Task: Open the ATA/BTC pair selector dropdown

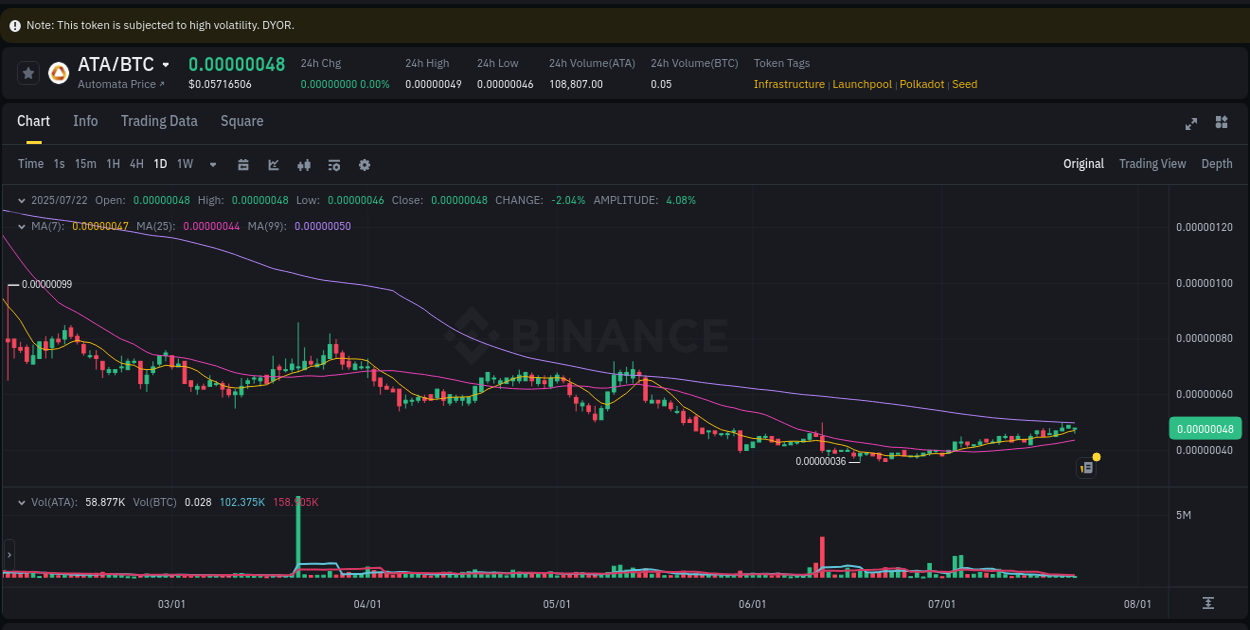Action: (166, 64)
